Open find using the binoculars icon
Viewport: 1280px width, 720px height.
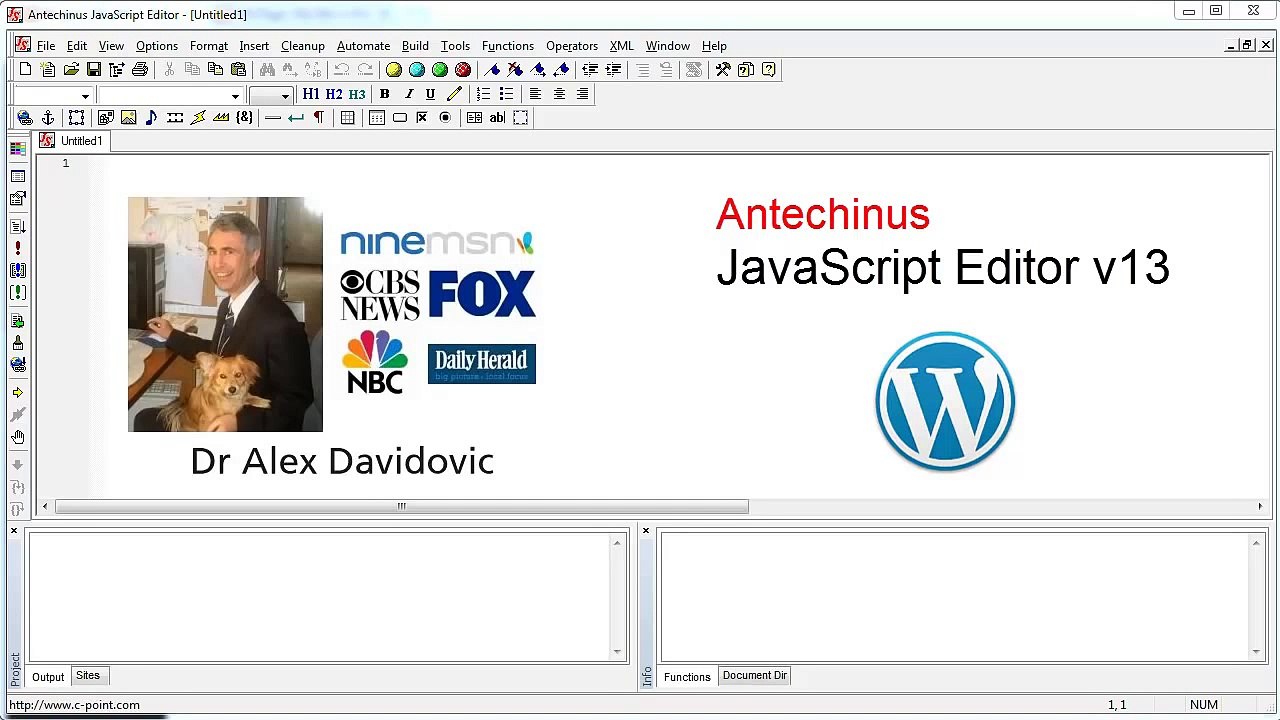pyautogui.click(x=267, y=70)
